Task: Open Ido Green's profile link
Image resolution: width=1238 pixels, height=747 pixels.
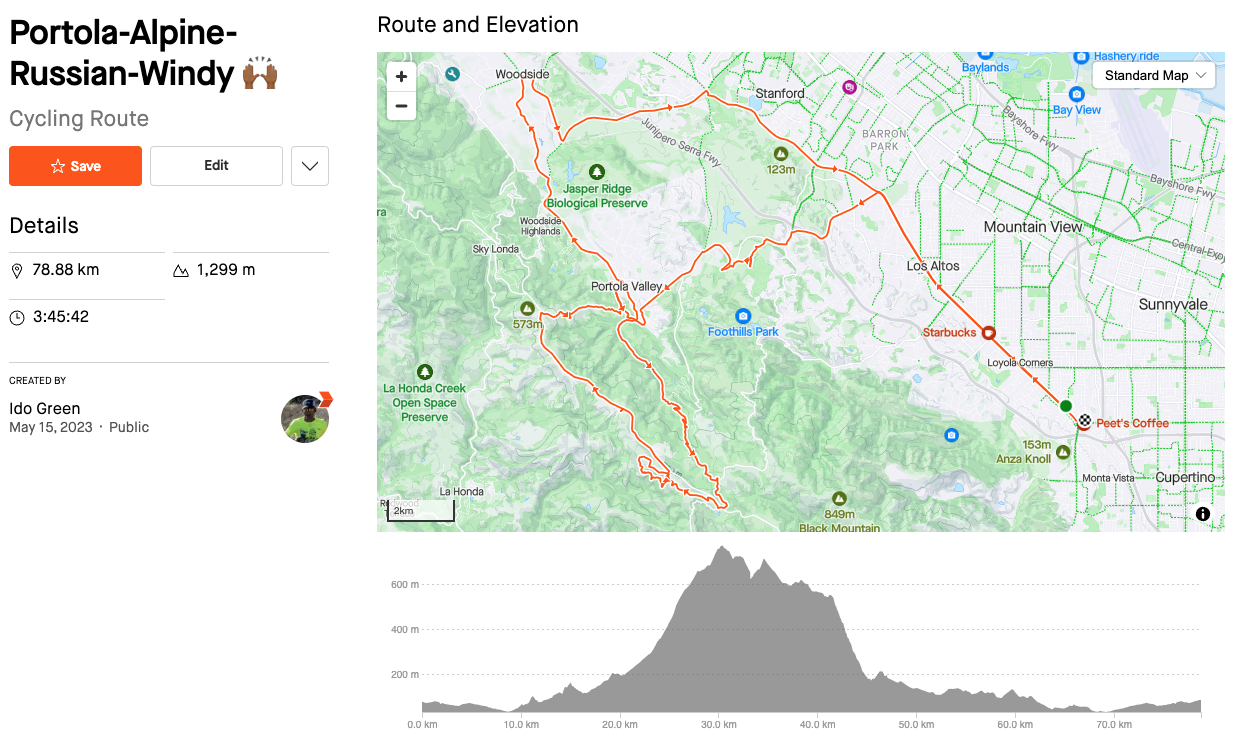Action: [45, 408]
